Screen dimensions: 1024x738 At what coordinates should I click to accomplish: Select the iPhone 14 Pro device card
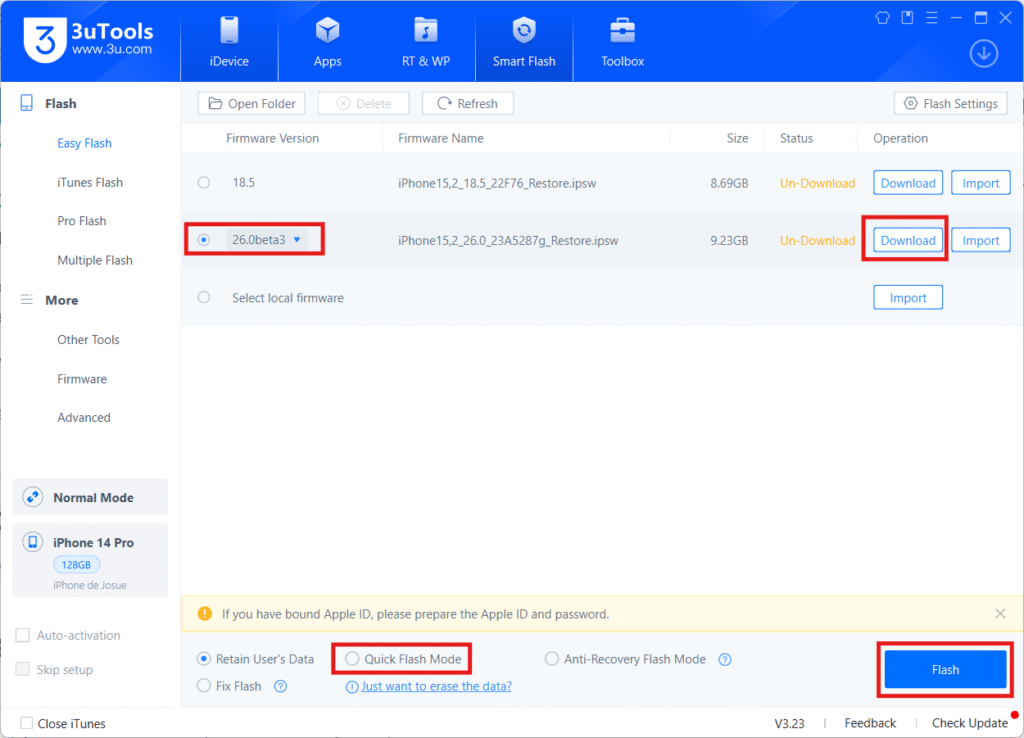point(90,560)
